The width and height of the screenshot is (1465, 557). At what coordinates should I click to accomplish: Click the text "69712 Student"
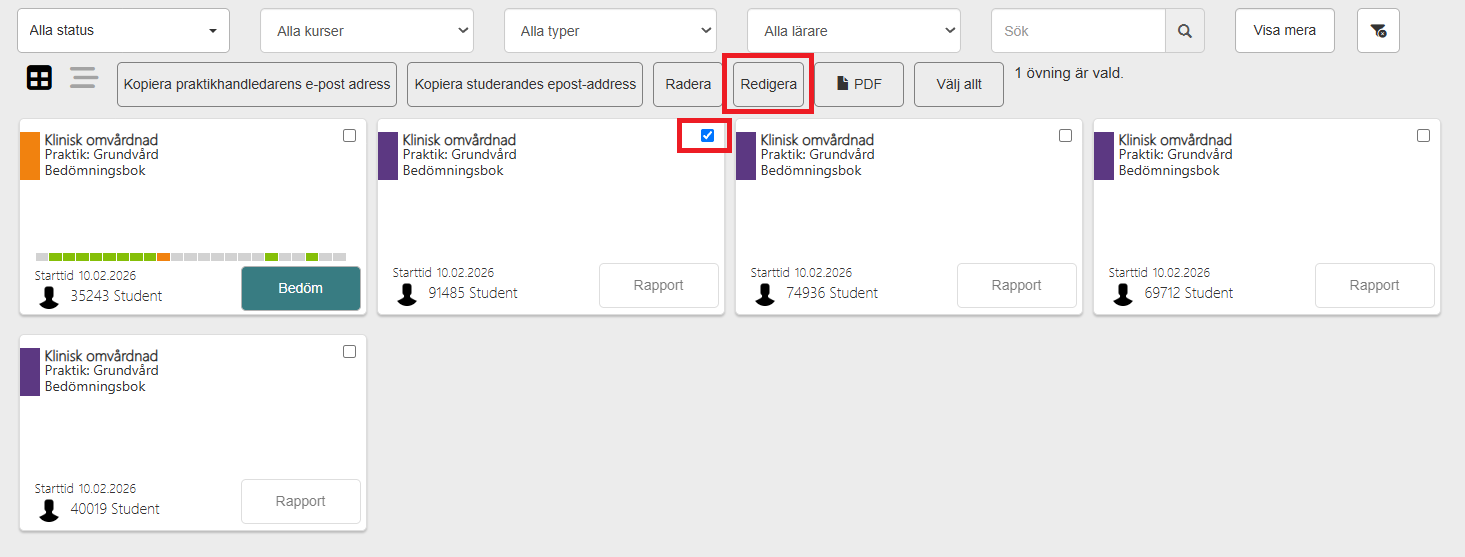(x=1189, y=293)
